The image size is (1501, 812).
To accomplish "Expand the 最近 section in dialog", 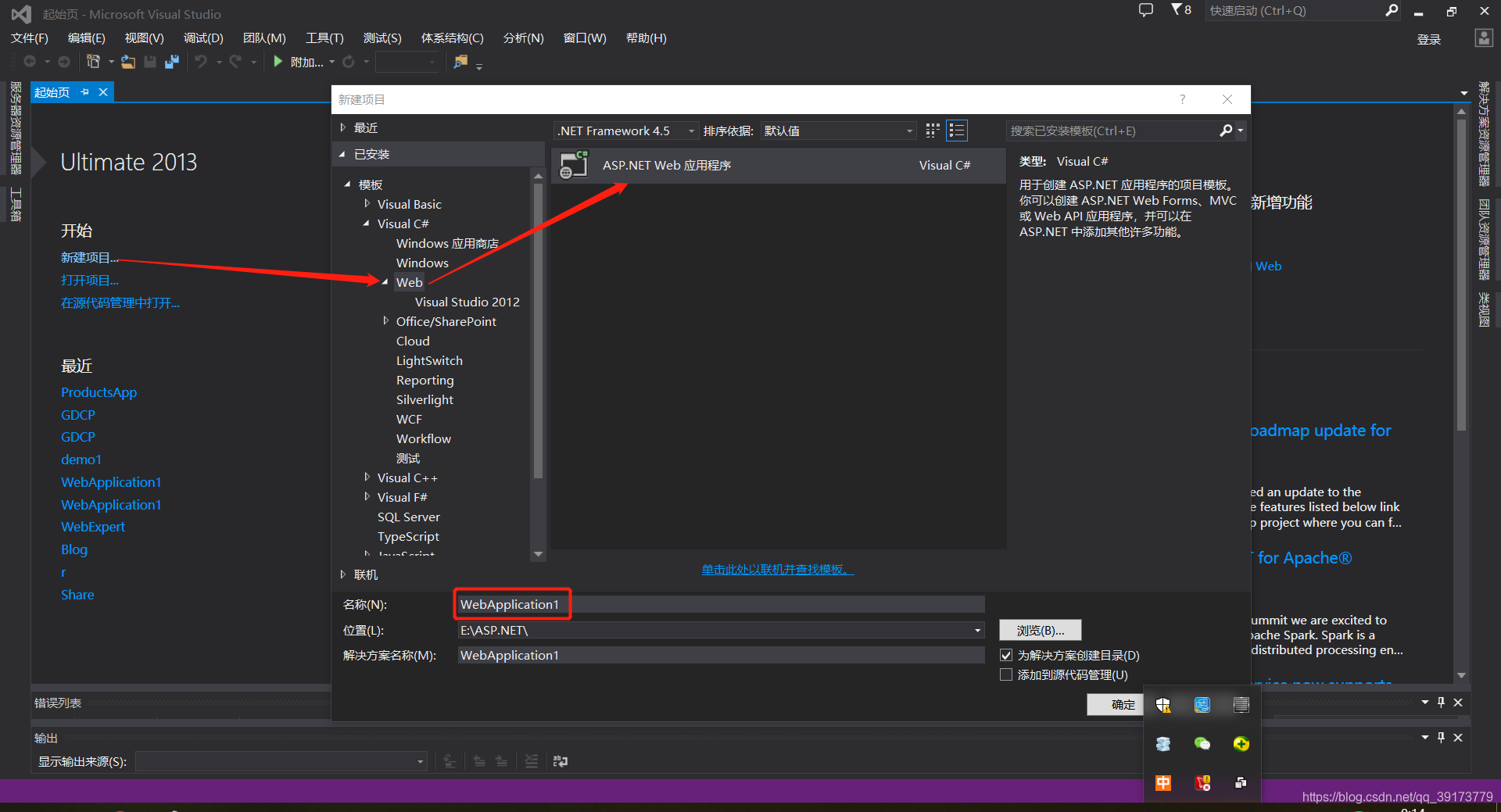I will click(342, 127).
